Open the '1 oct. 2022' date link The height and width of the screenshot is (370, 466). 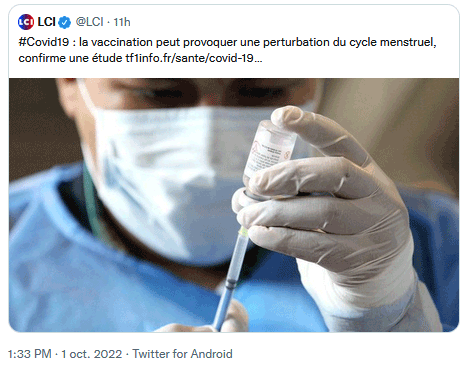pos(92,354)
